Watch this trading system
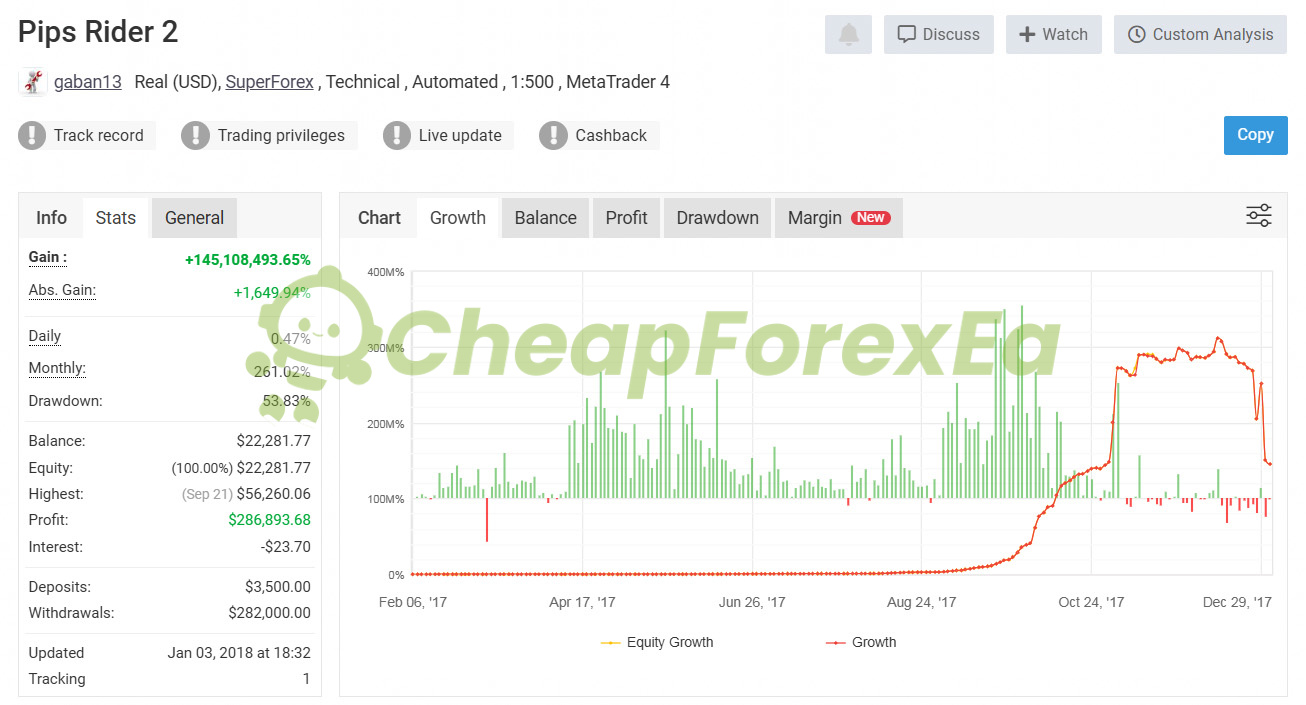 [1053, 34]
